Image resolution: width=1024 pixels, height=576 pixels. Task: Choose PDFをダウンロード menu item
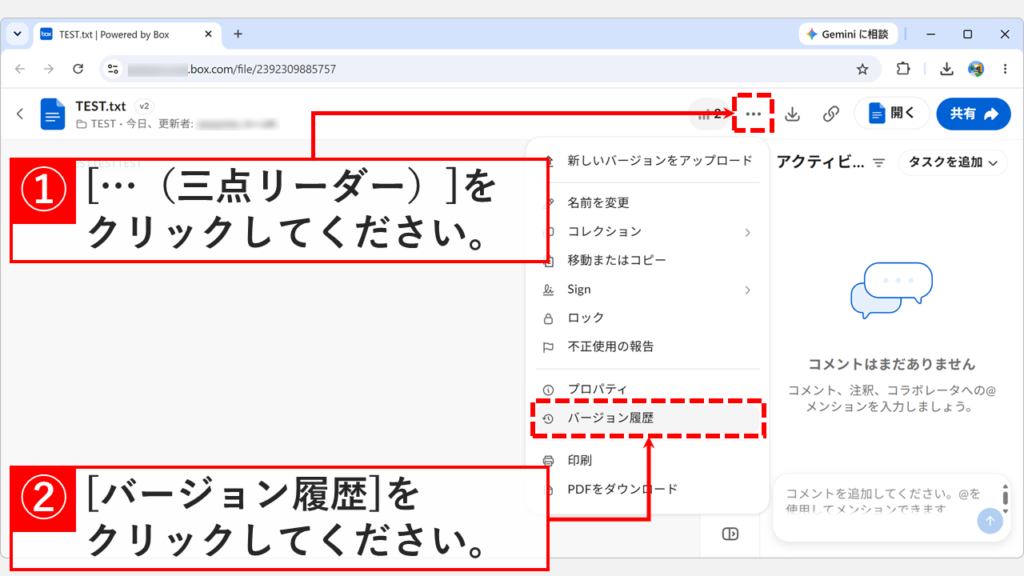(x=648, y=489)
